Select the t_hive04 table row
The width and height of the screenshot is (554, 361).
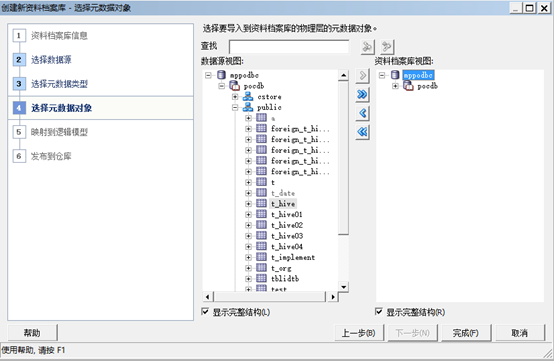click(287, 246)
